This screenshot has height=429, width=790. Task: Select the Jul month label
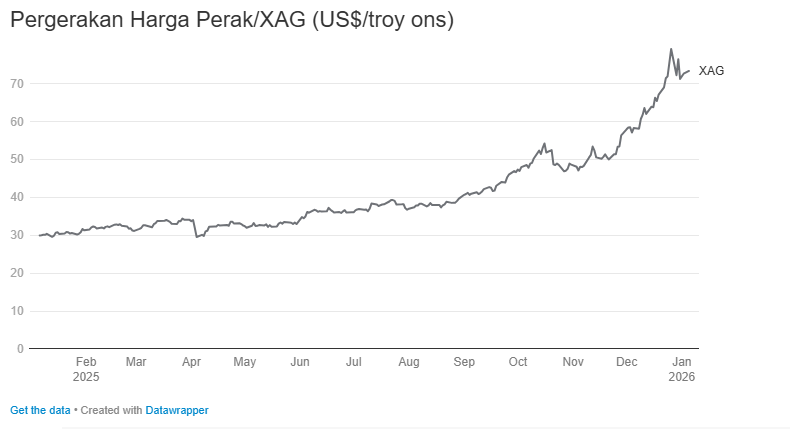tap(352, 362)
